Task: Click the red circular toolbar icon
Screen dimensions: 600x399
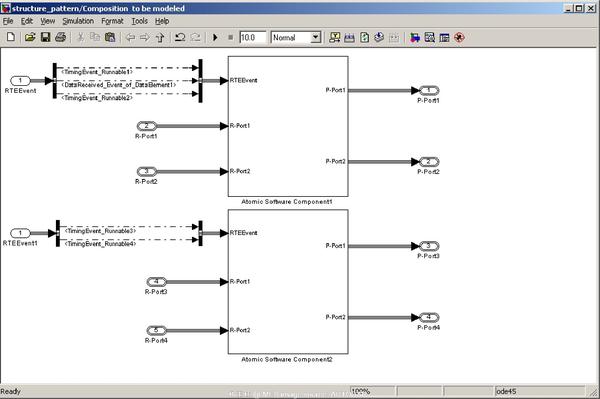Action: [x=459, y=37]
